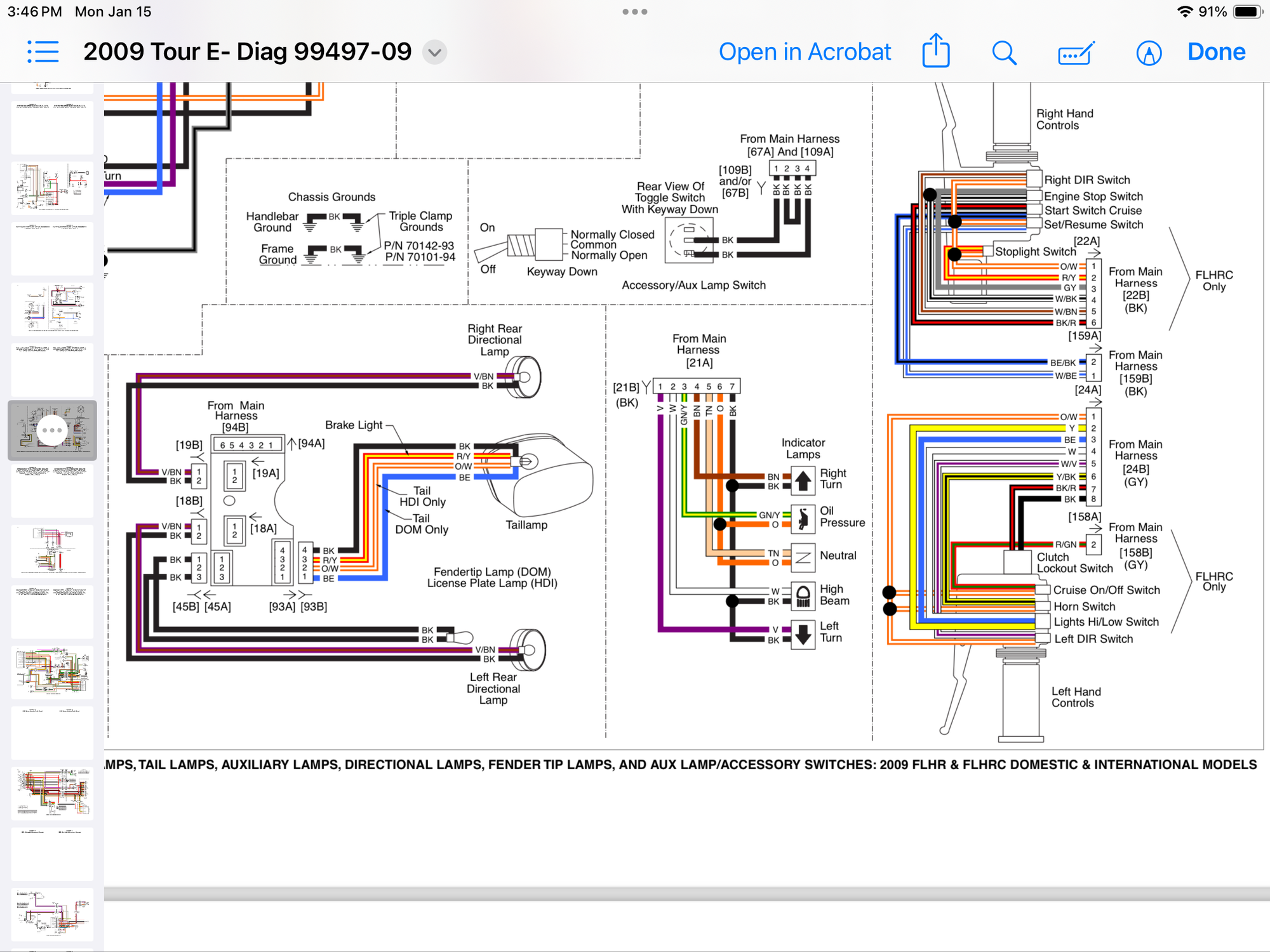
Task: Tap Open in Acrobat link
Action: click(x=805, y=52)
